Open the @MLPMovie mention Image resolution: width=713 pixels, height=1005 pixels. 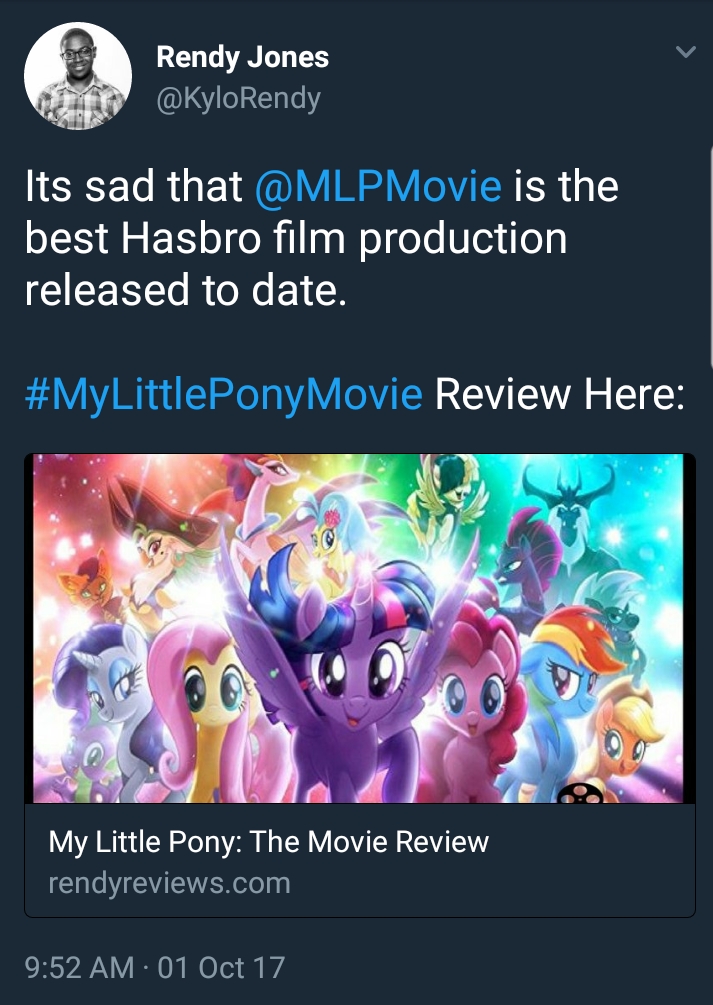(x=378, y=187)
